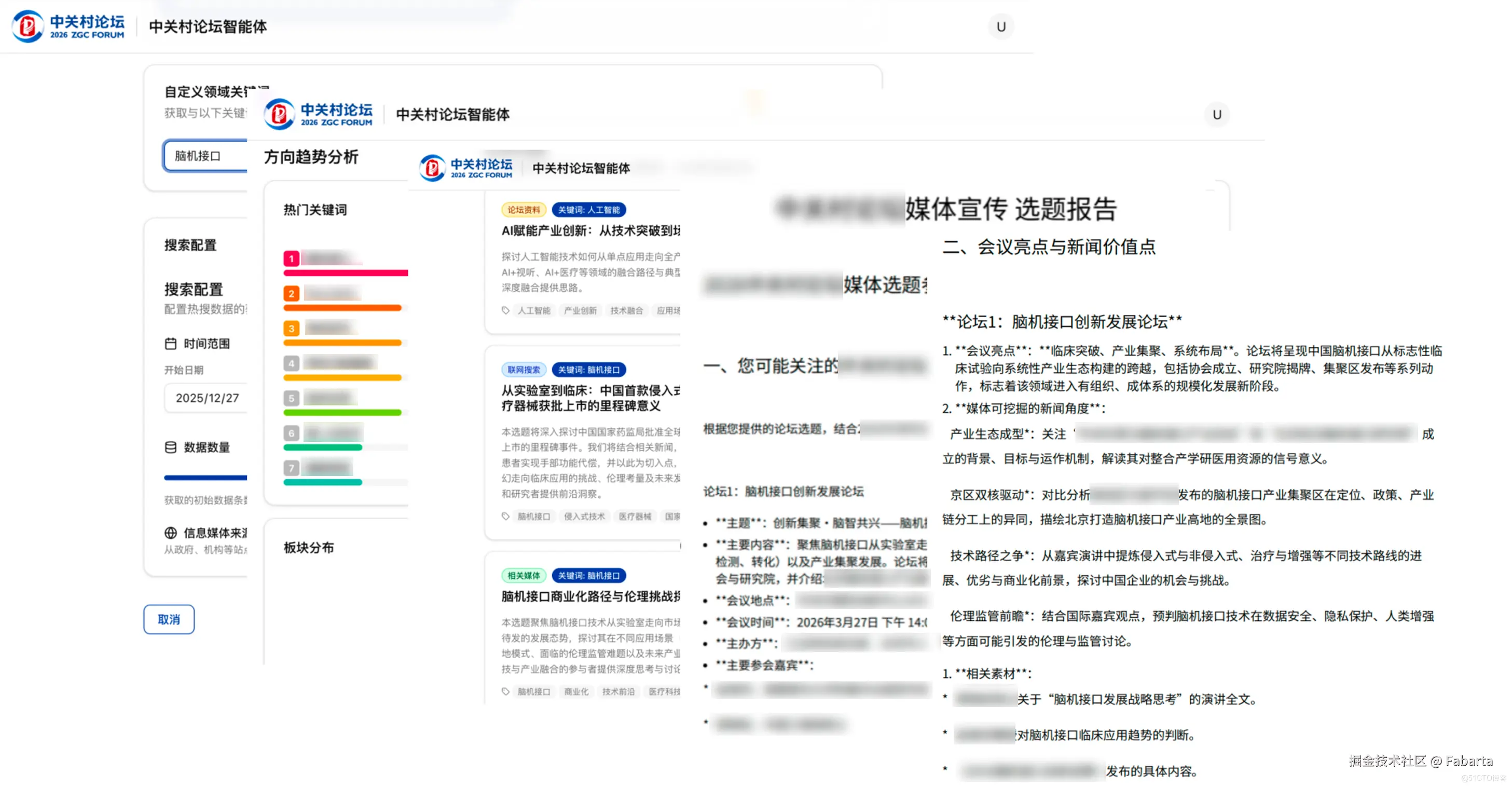Click the globe icon beside 信息媒体来源

170,533
